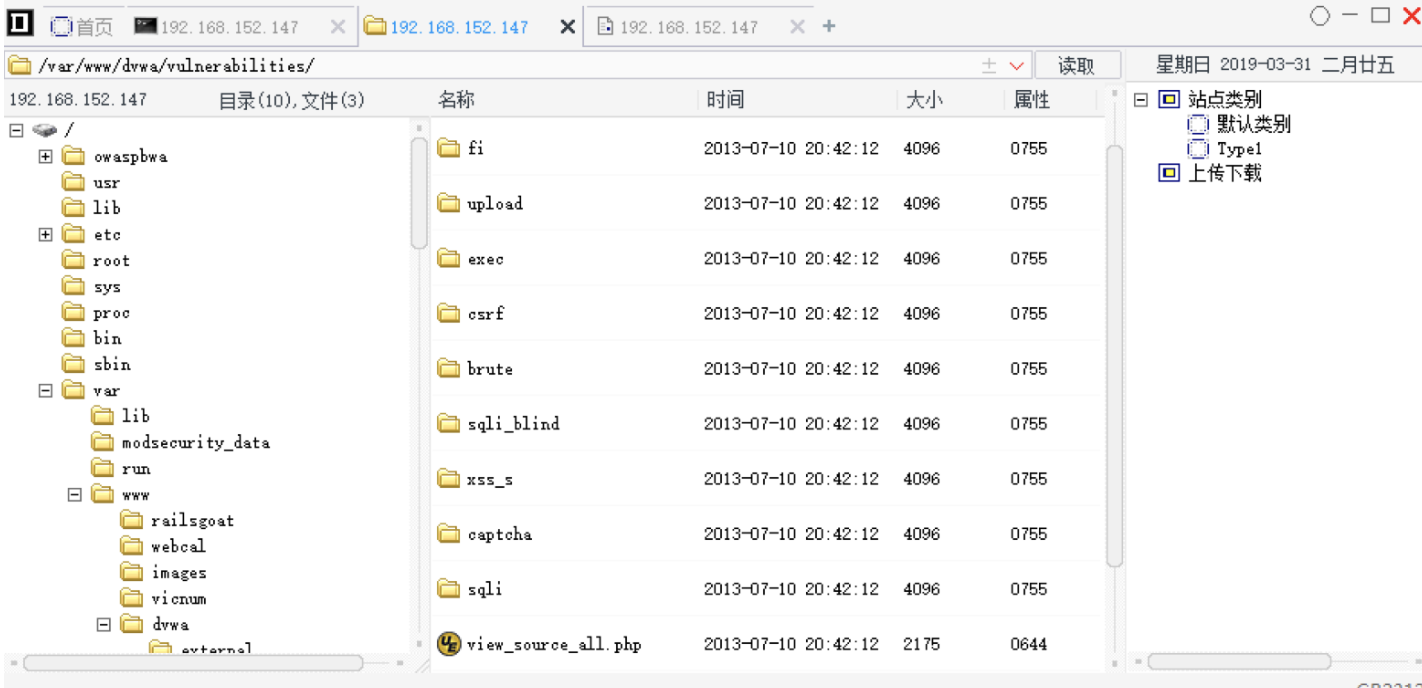The image size is (1422, 688).
Task: Click the 站点类别 category icon
Action: pos(1168,99)
